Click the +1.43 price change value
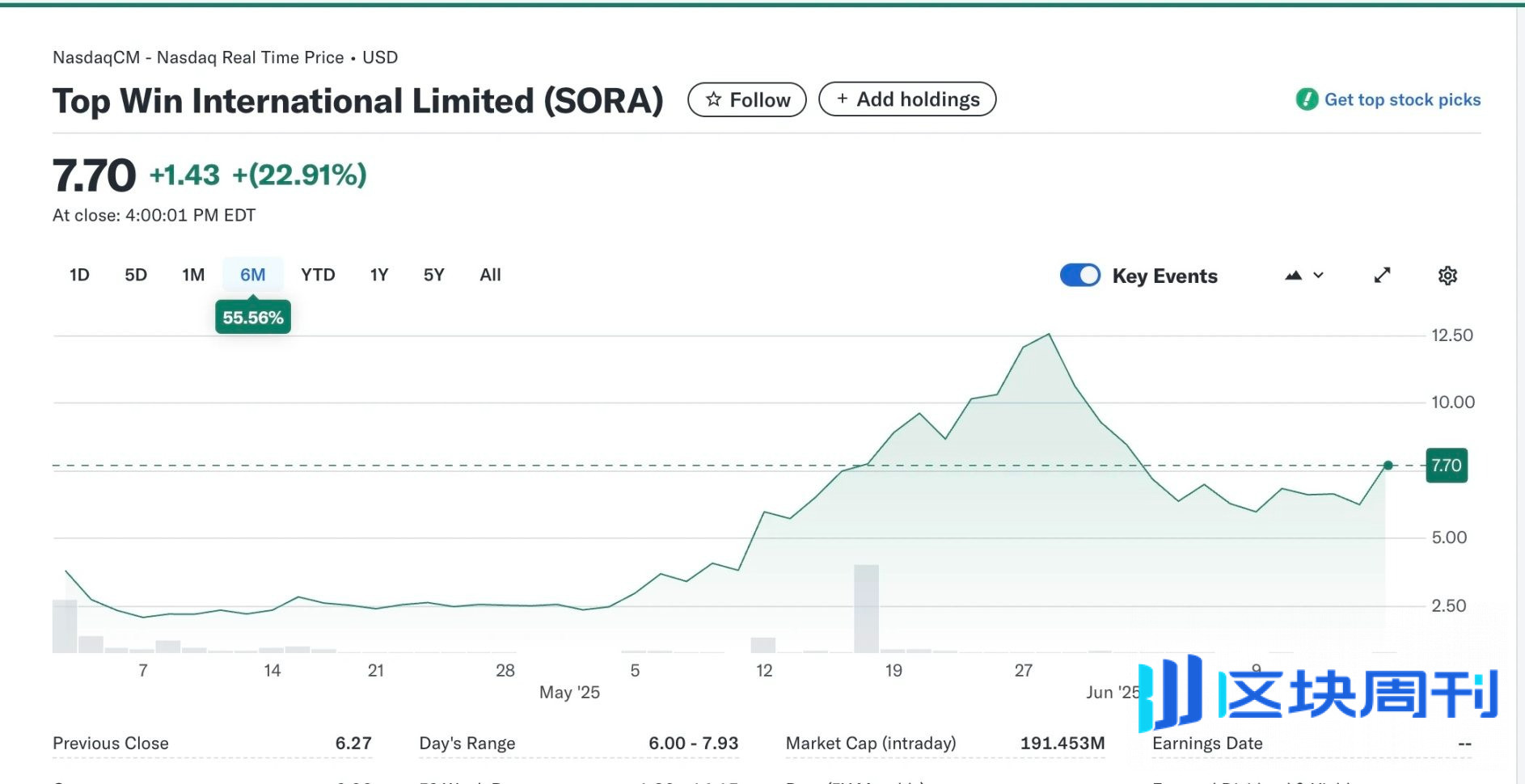The width and height of the screenshot is (1525, 784). coord(184,175)
